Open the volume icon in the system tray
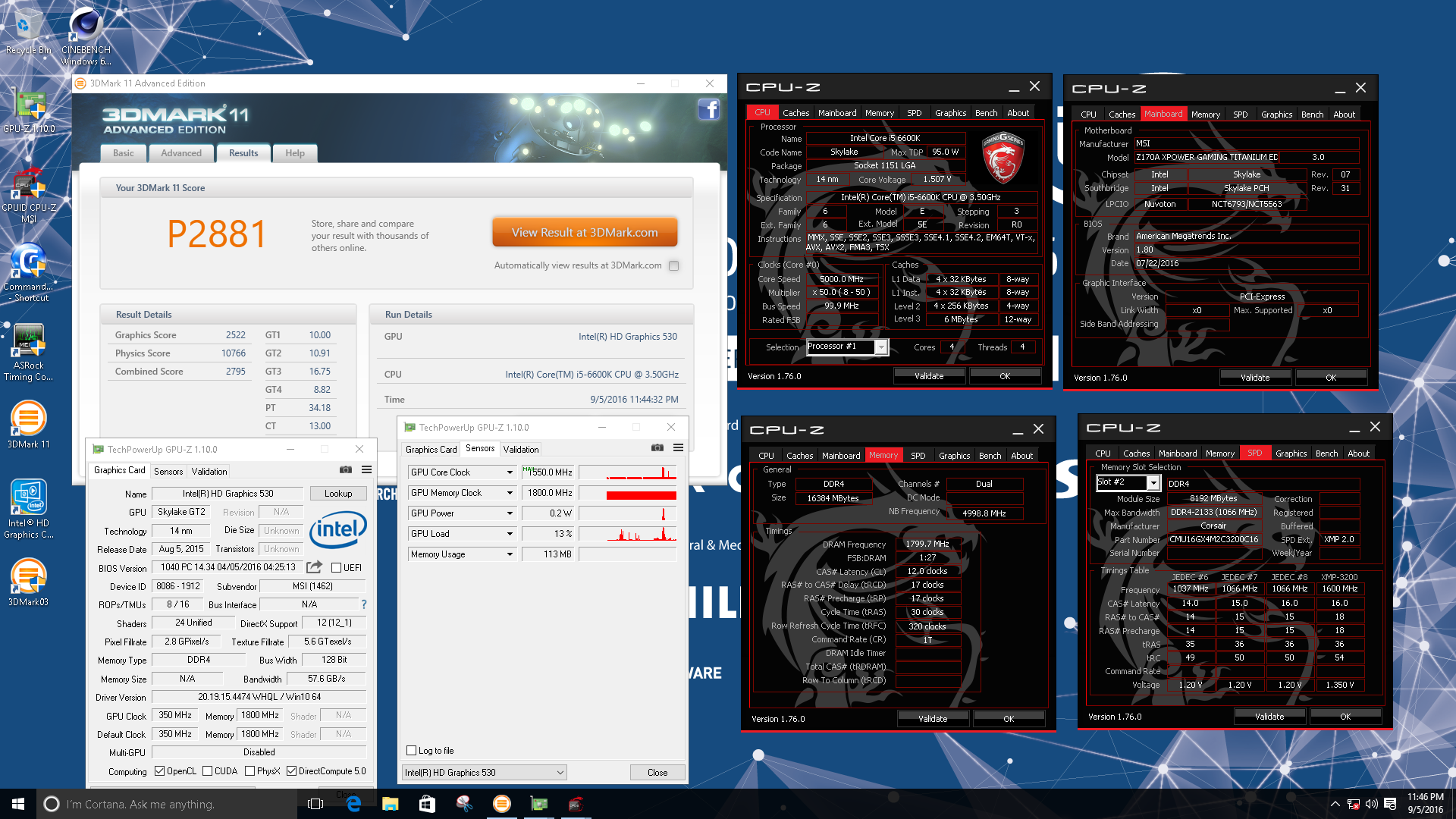Screen dimensions: 1456x819 1371,804
